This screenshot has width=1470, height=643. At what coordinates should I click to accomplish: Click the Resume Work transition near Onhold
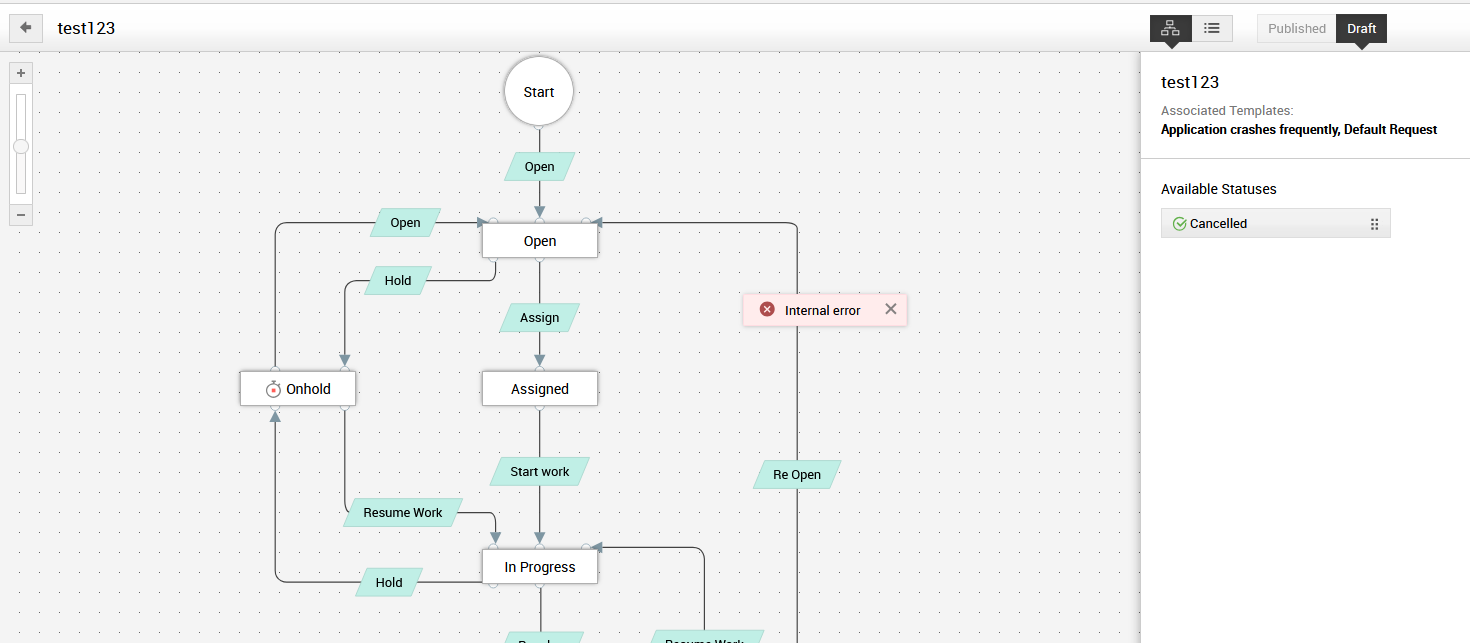[403, 513]
